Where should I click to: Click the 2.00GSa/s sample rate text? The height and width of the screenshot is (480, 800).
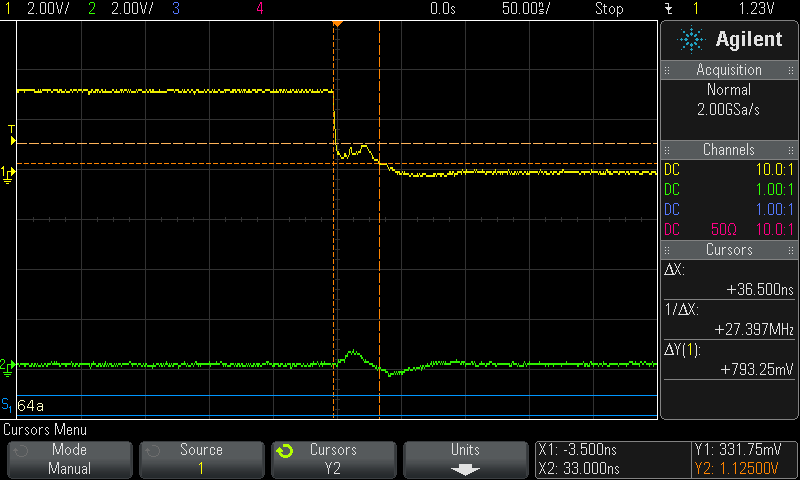pos(729,110)
